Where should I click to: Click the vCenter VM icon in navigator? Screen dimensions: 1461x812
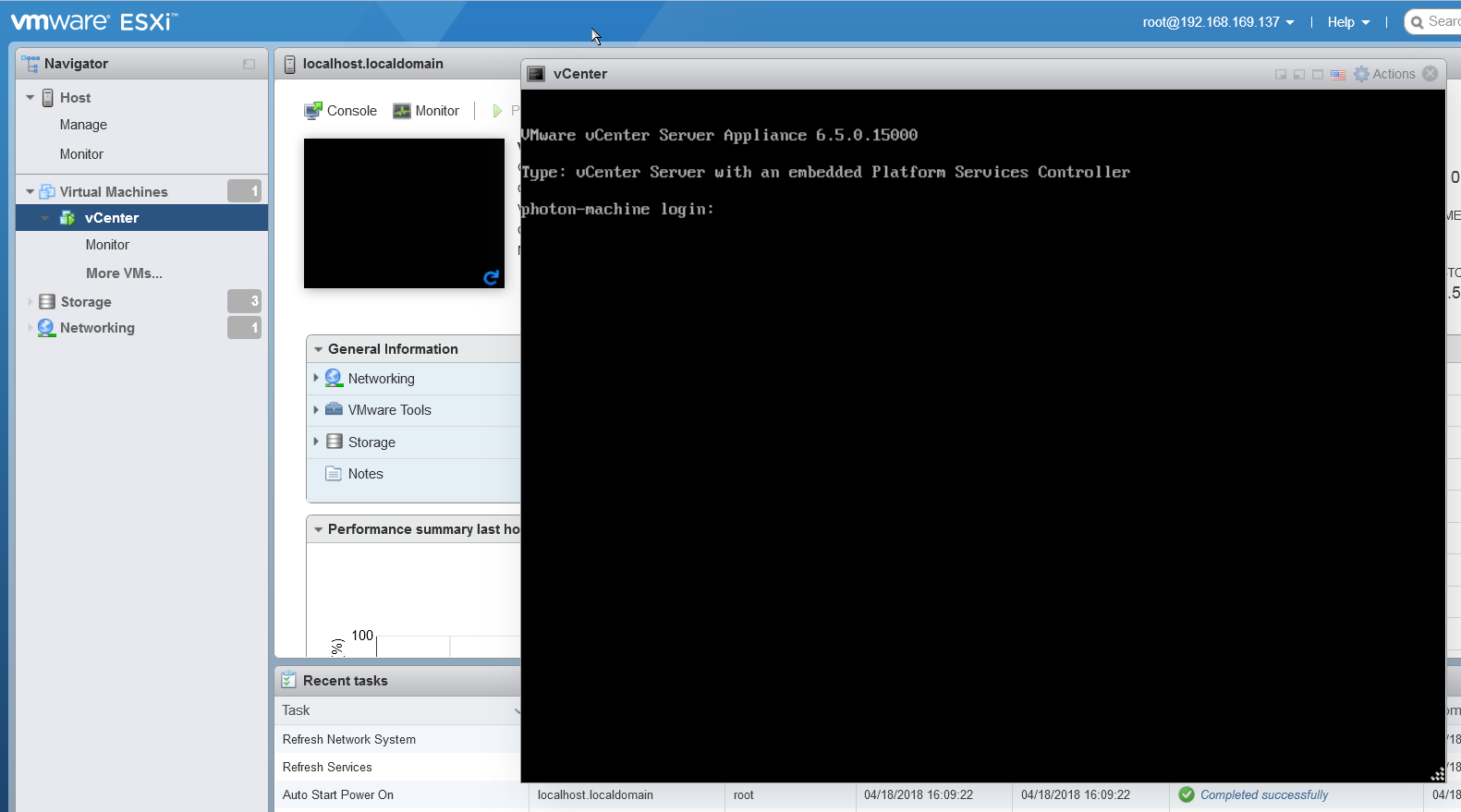click(67, 218)
